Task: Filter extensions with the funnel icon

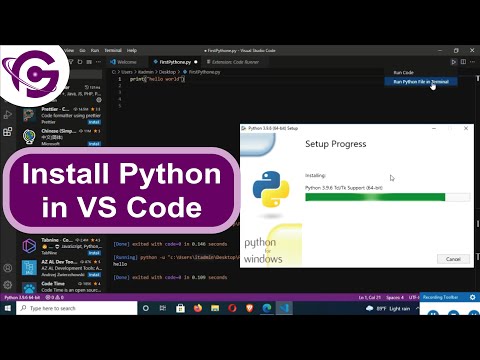Action: [x=71, y=62]
